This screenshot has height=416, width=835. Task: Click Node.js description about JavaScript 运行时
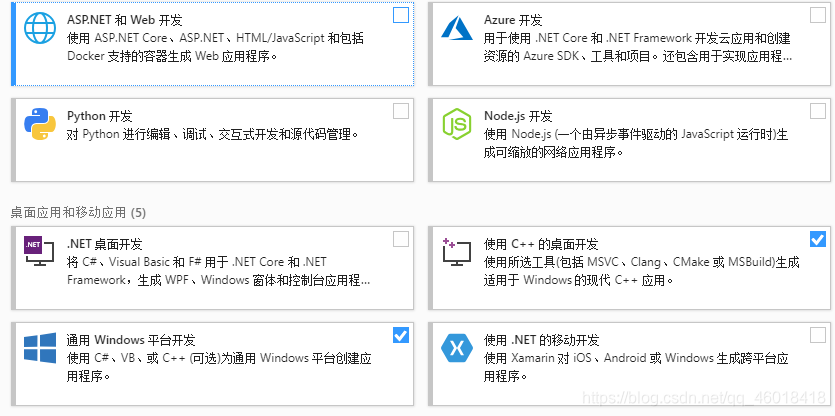[x=636, y=143]
